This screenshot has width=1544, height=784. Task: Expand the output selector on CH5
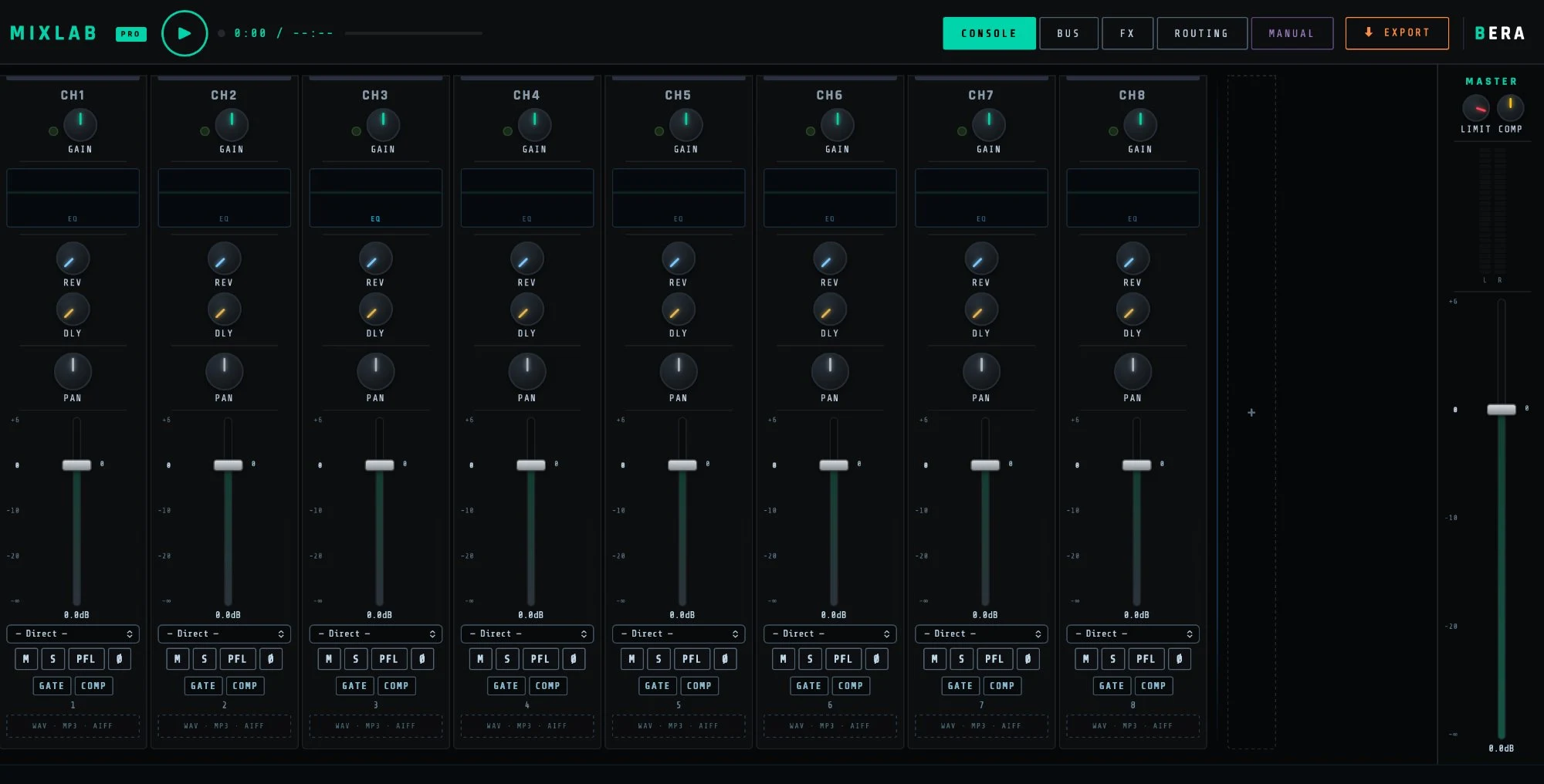click(x=679, y=634)
